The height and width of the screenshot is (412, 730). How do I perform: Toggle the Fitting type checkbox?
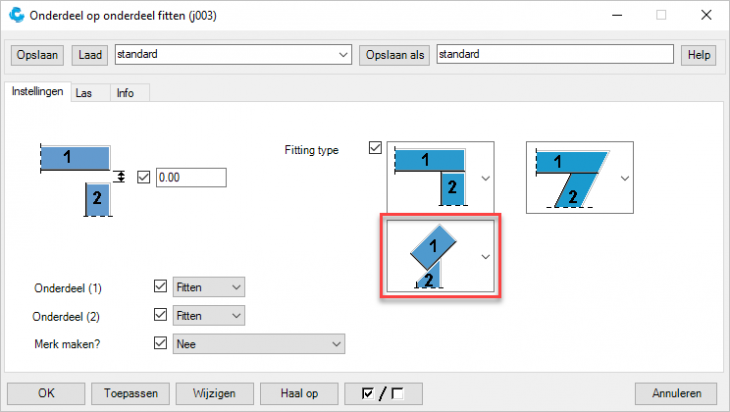point(376,148)
